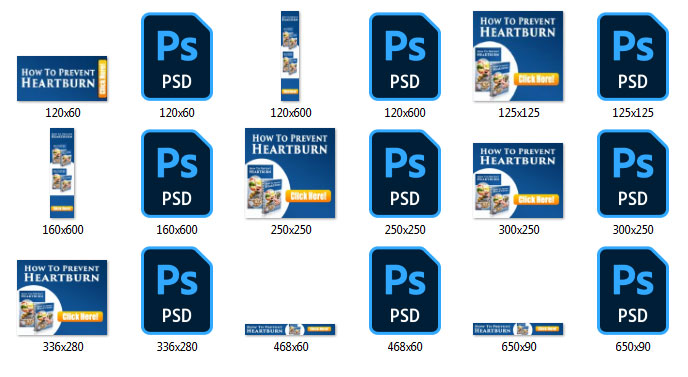Select the 120x60 PSD file icon

pyautogui.click(x=177, y=56)
